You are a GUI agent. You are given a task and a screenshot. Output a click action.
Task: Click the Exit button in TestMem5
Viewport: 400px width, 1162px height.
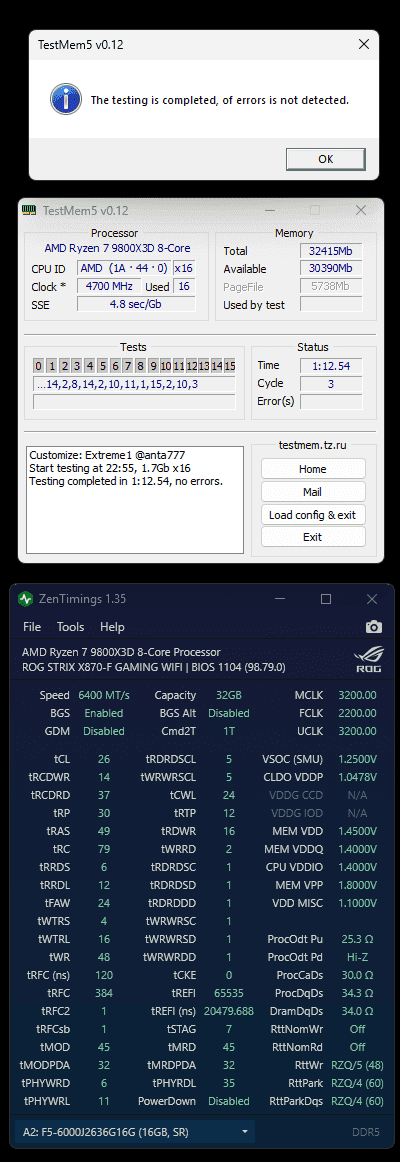pyautogui.click(x=313, y=537)
